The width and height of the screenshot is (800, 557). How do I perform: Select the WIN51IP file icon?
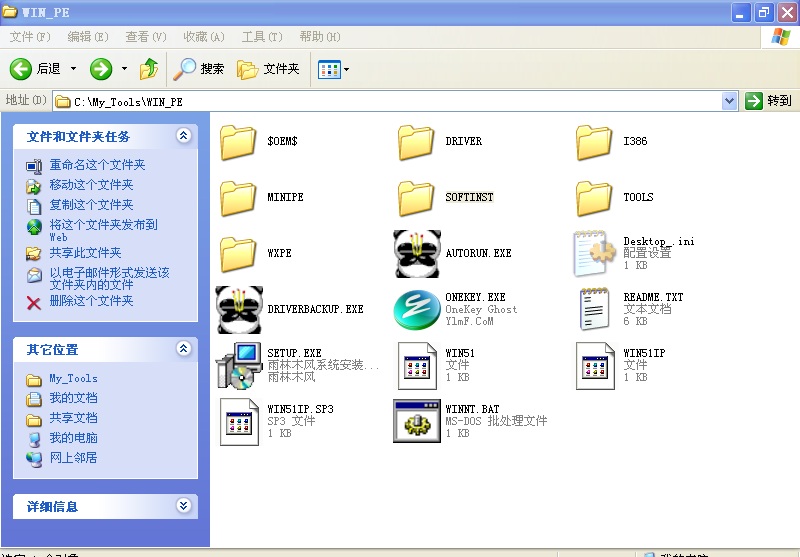pyautogui.click(x=595, y=366)
